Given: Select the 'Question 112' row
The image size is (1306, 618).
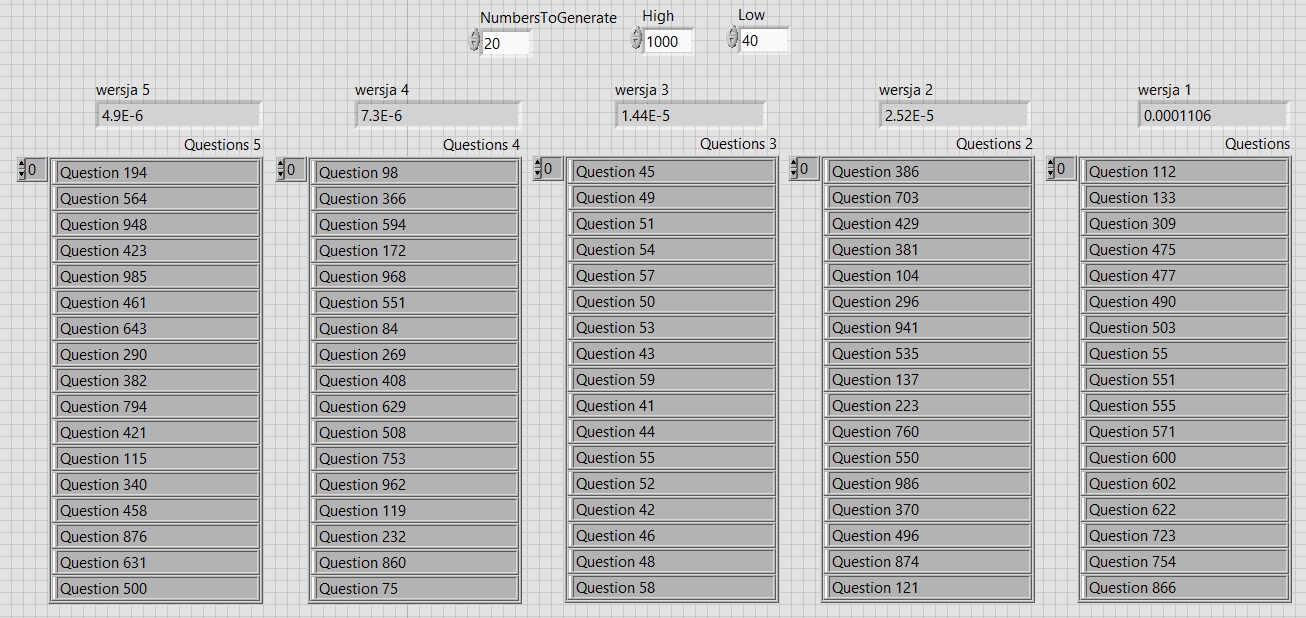Looking at the screenshot, I should tap(1186, 171).
